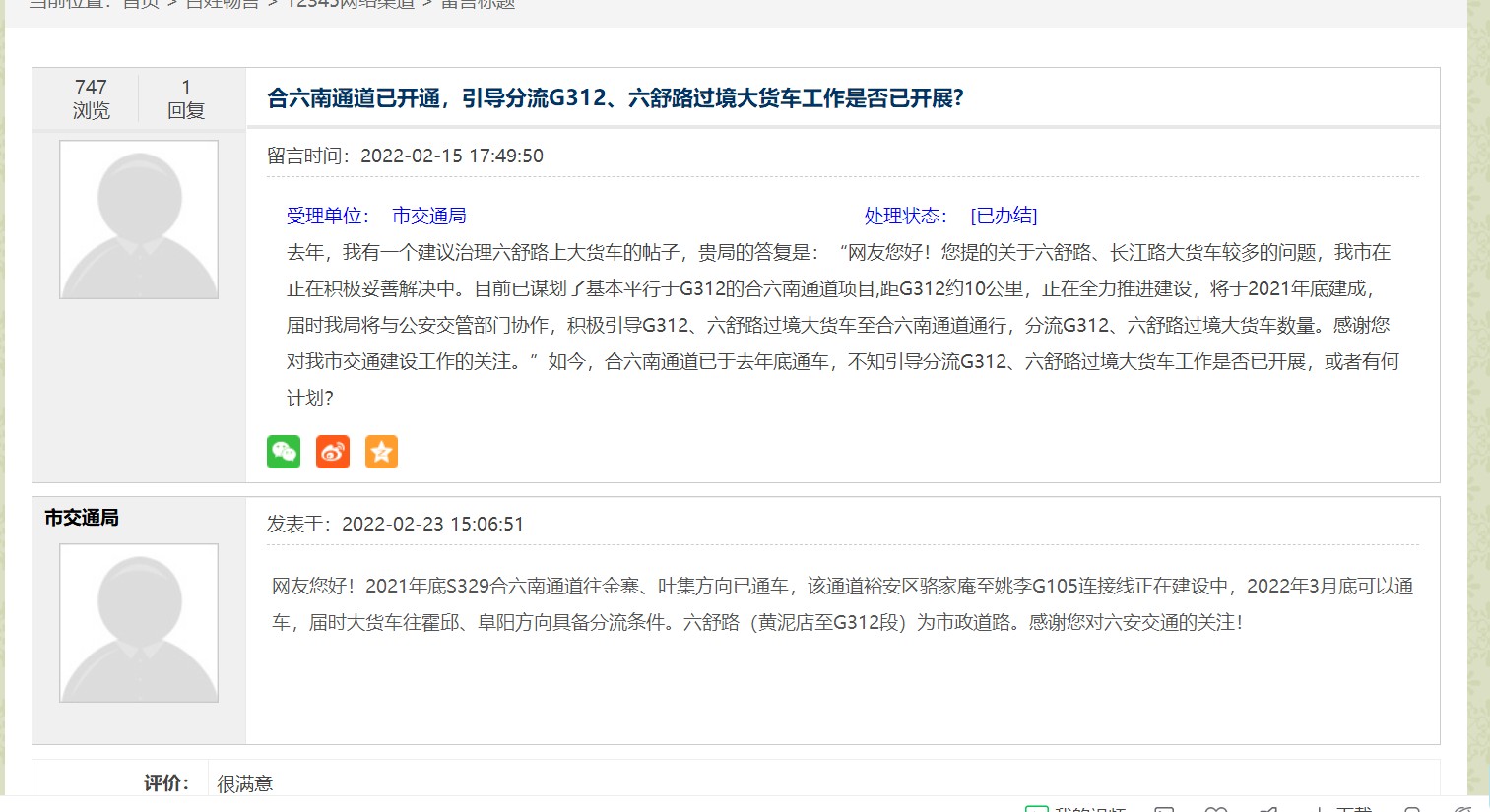Share the post via WeChat icon
The image size is (1490, 812).
pos(284,452)
